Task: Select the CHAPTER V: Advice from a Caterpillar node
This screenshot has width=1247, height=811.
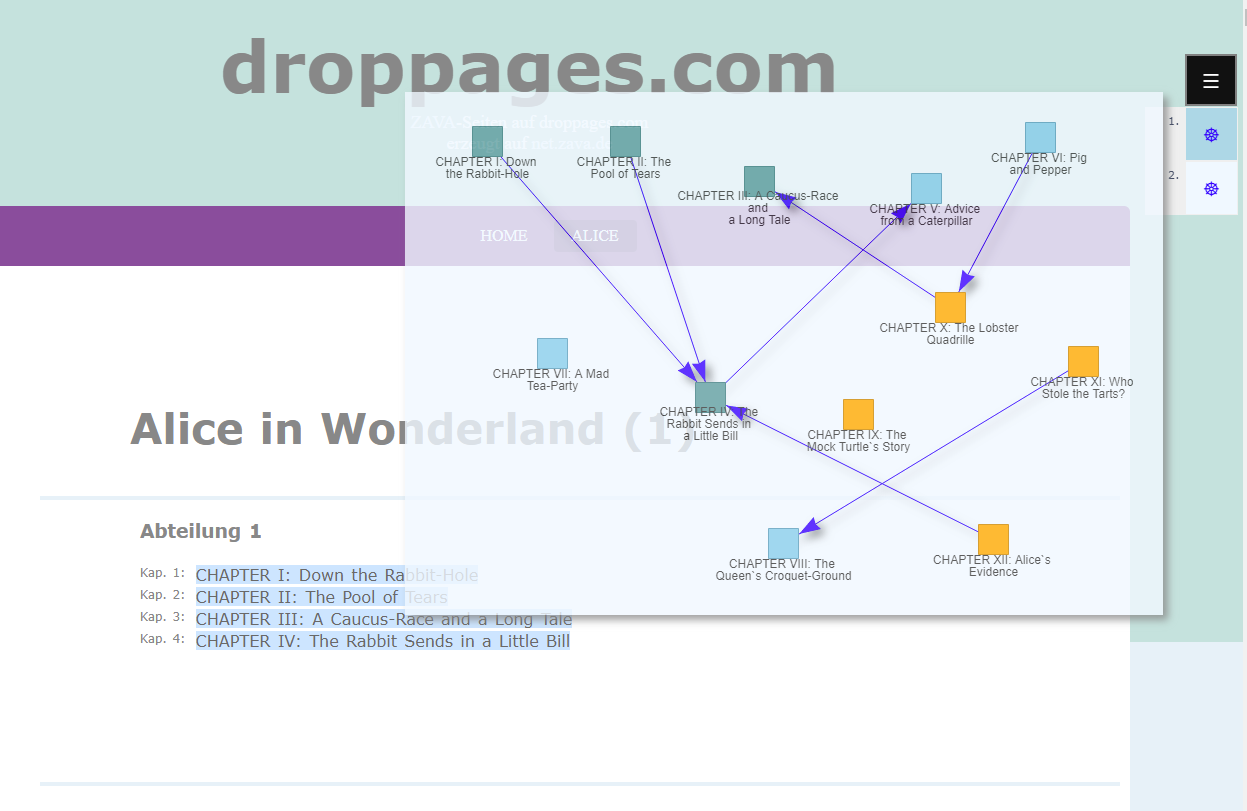Action: (925, 188)
